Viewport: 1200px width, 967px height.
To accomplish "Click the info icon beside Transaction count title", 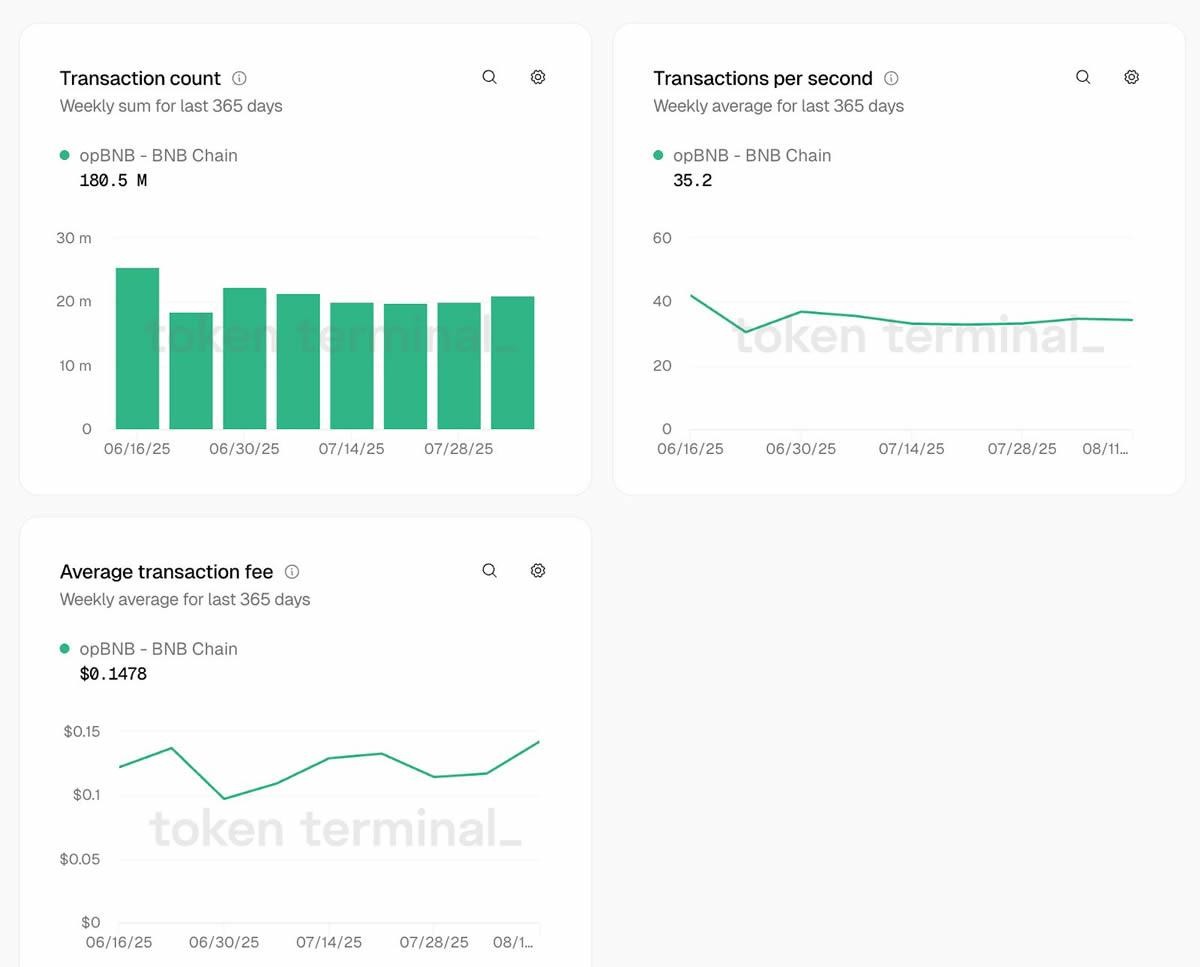I will pos(239,78).
